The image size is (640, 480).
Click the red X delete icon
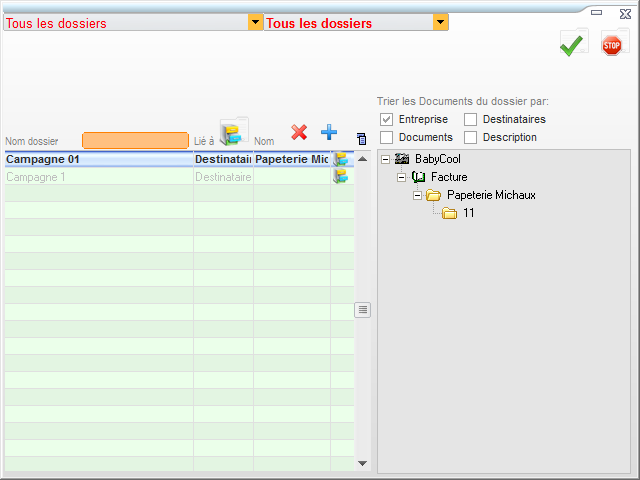coord(298,132)
